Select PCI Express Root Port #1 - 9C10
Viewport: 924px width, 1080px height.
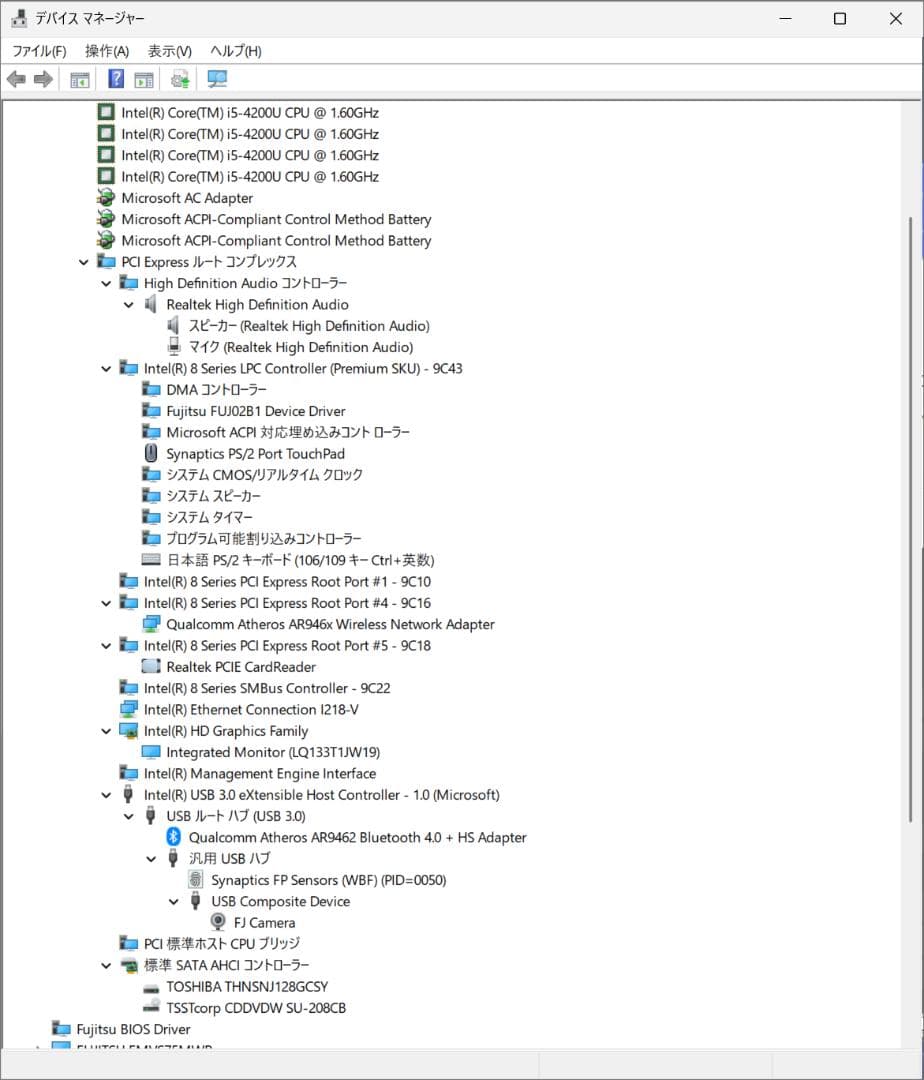tap(287, 582)
